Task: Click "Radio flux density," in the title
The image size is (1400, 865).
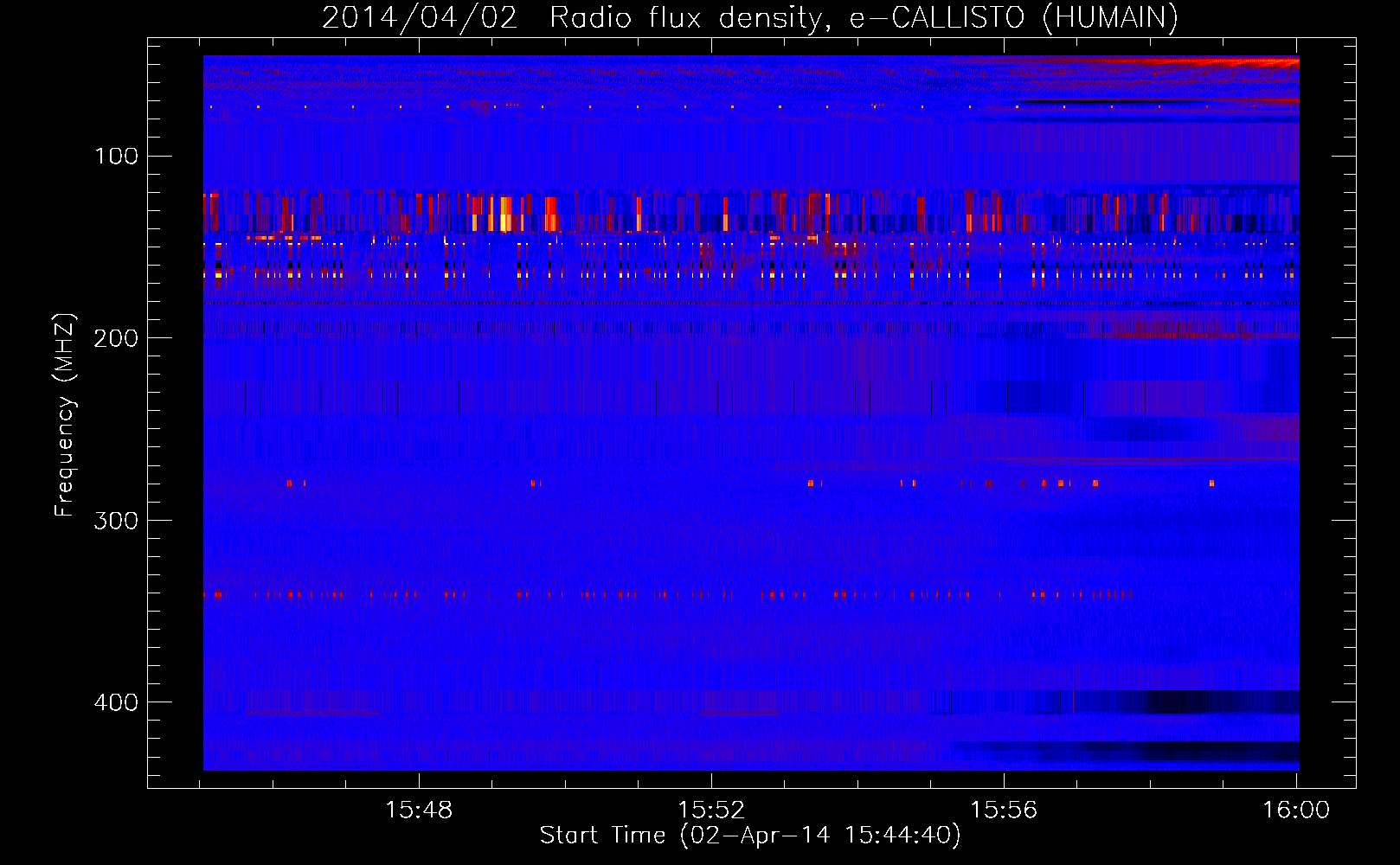Action: (x=690, y=18)
